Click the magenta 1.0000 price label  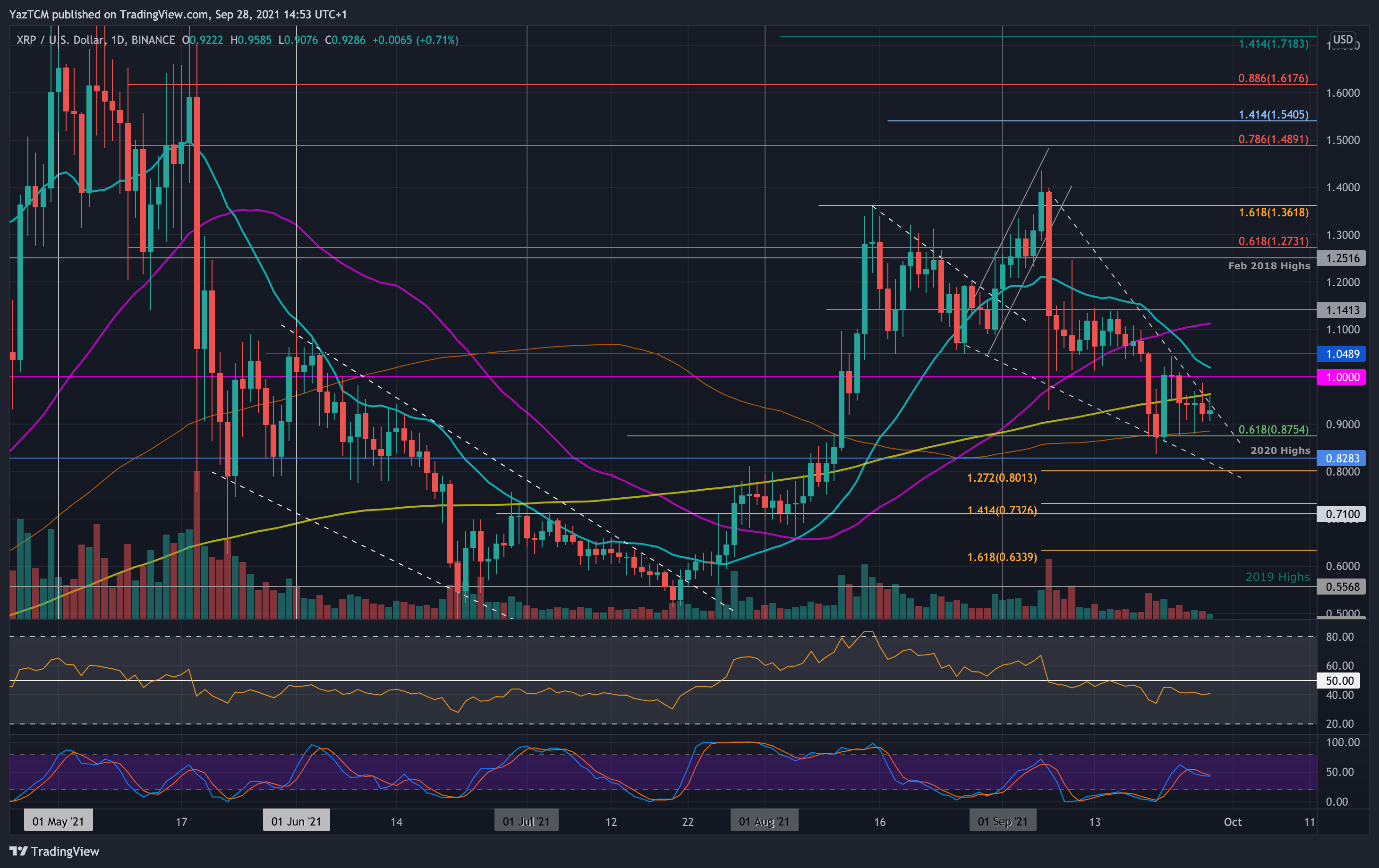point(1342,377)
